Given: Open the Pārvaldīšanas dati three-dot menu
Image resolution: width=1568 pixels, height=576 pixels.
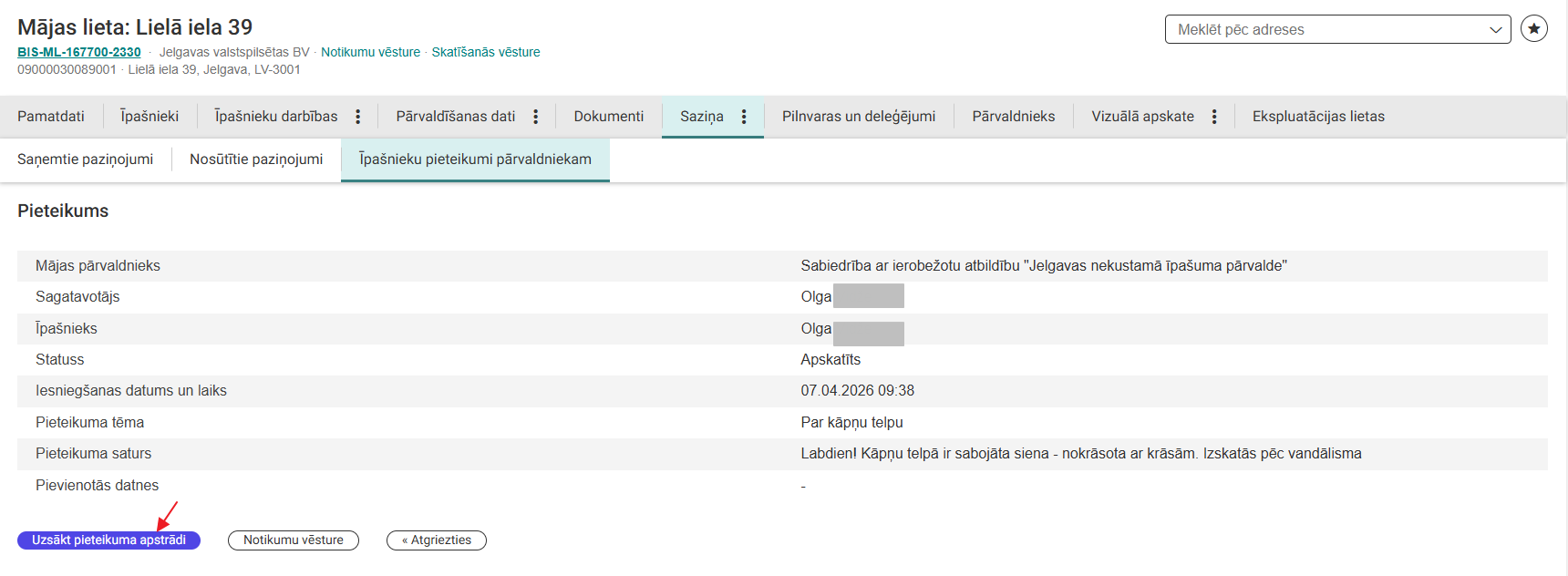Looking at the screenshot, I should click(x=536, y=117).
